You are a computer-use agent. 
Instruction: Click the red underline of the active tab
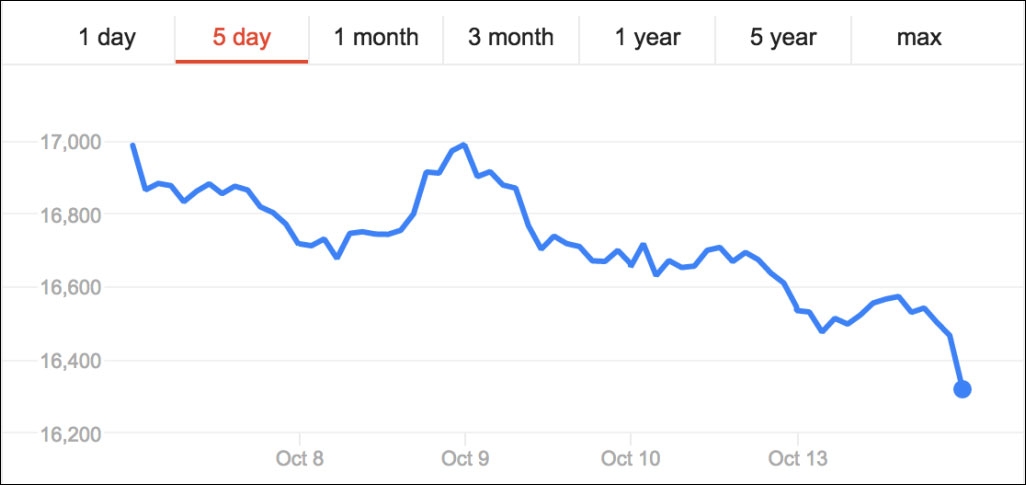[241, 62]
